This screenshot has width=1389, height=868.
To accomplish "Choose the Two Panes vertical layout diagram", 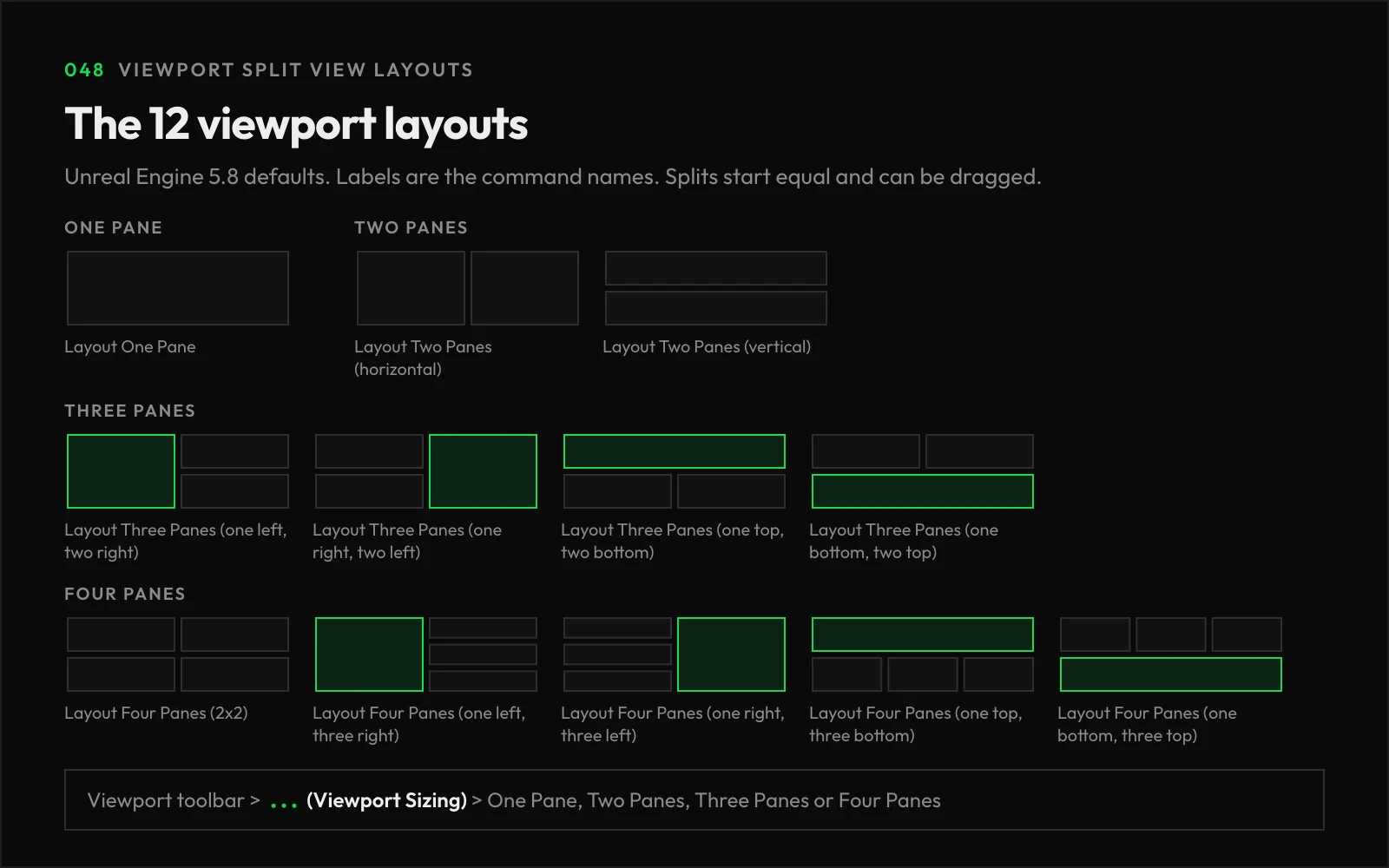I will pyautogui.click(x=716, y=288).
